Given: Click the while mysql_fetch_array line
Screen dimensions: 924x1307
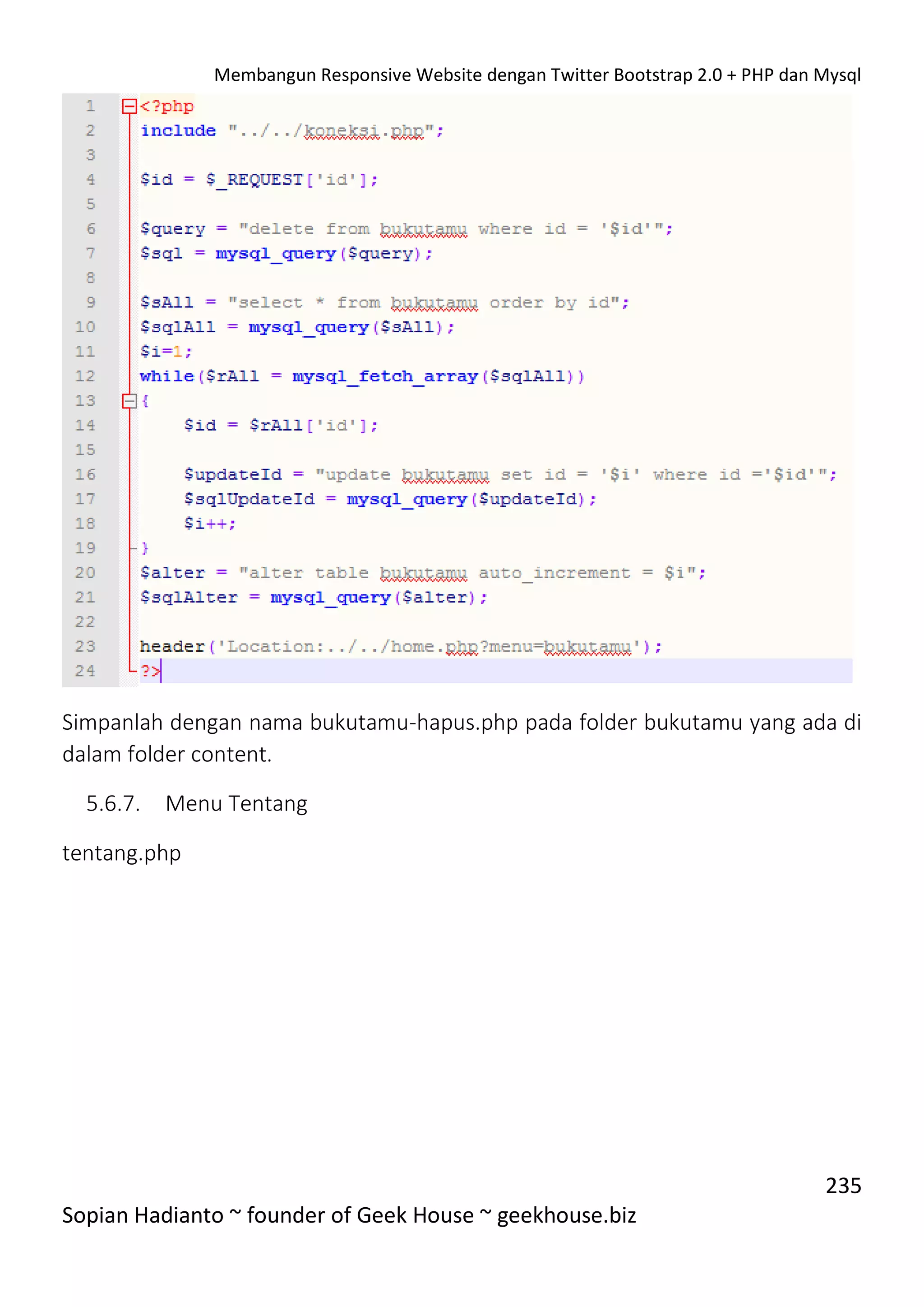Looking at the screenshot, I should (362, 376).
